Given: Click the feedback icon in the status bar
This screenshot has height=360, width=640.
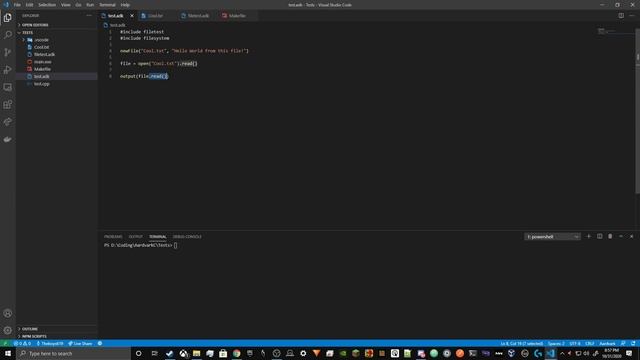Looking at the screenshot, I should (623, 344).
